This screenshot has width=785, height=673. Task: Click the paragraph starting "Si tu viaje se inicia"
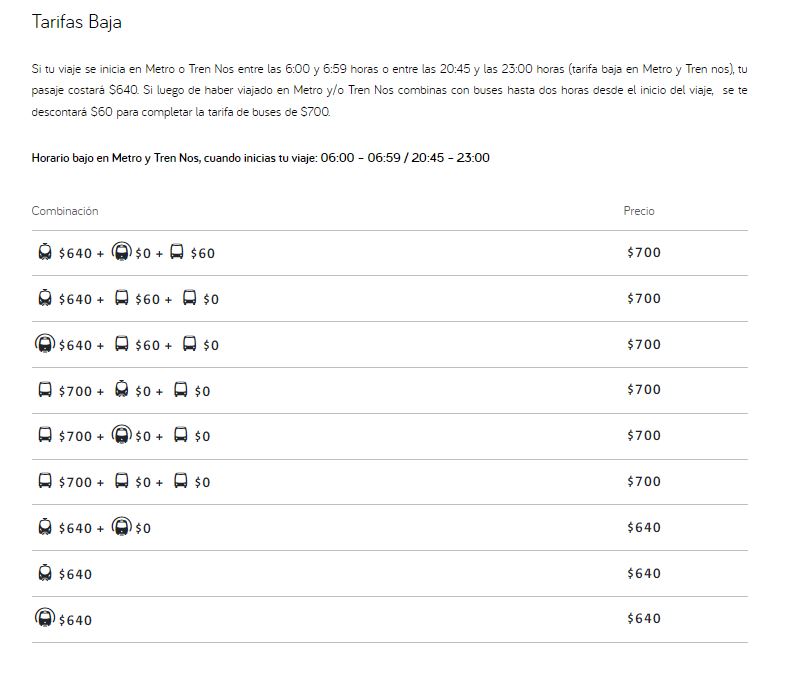pos(390,90)
